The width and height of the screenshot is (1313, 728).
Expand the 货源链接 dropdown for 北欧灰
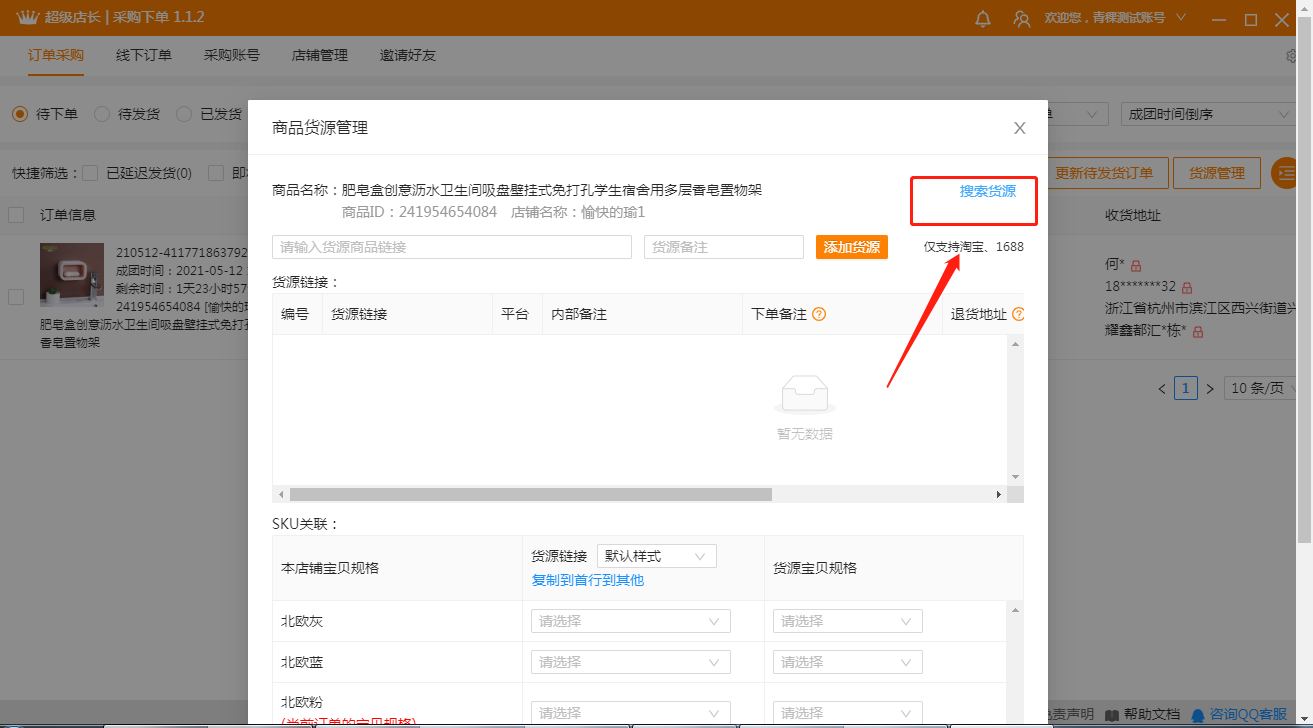[630, 621]
